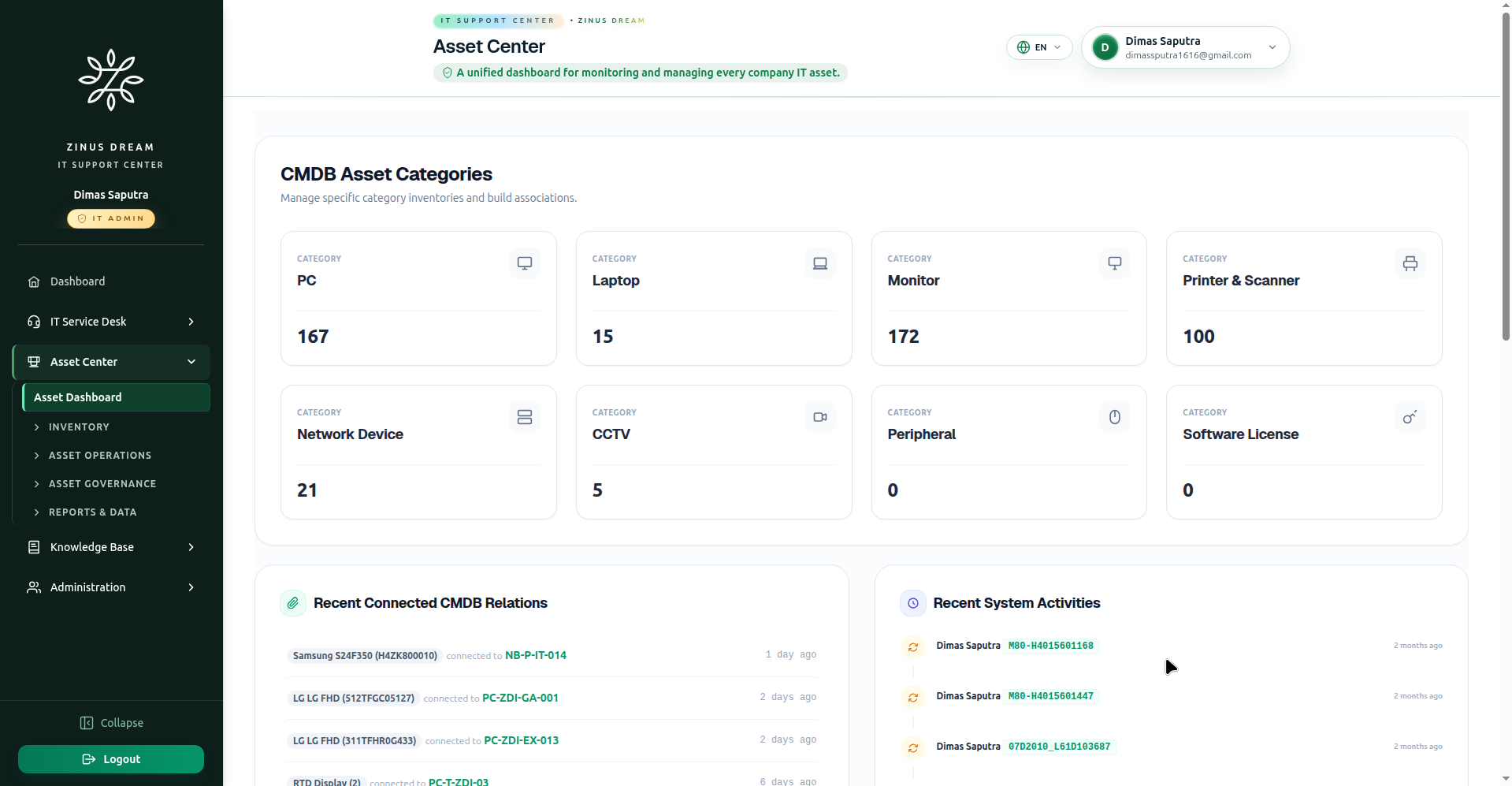Click the Samsung S24F350 (H4ZK800010) chip
Viewport: 1512px width, 786px height.
tap(365, 656)
